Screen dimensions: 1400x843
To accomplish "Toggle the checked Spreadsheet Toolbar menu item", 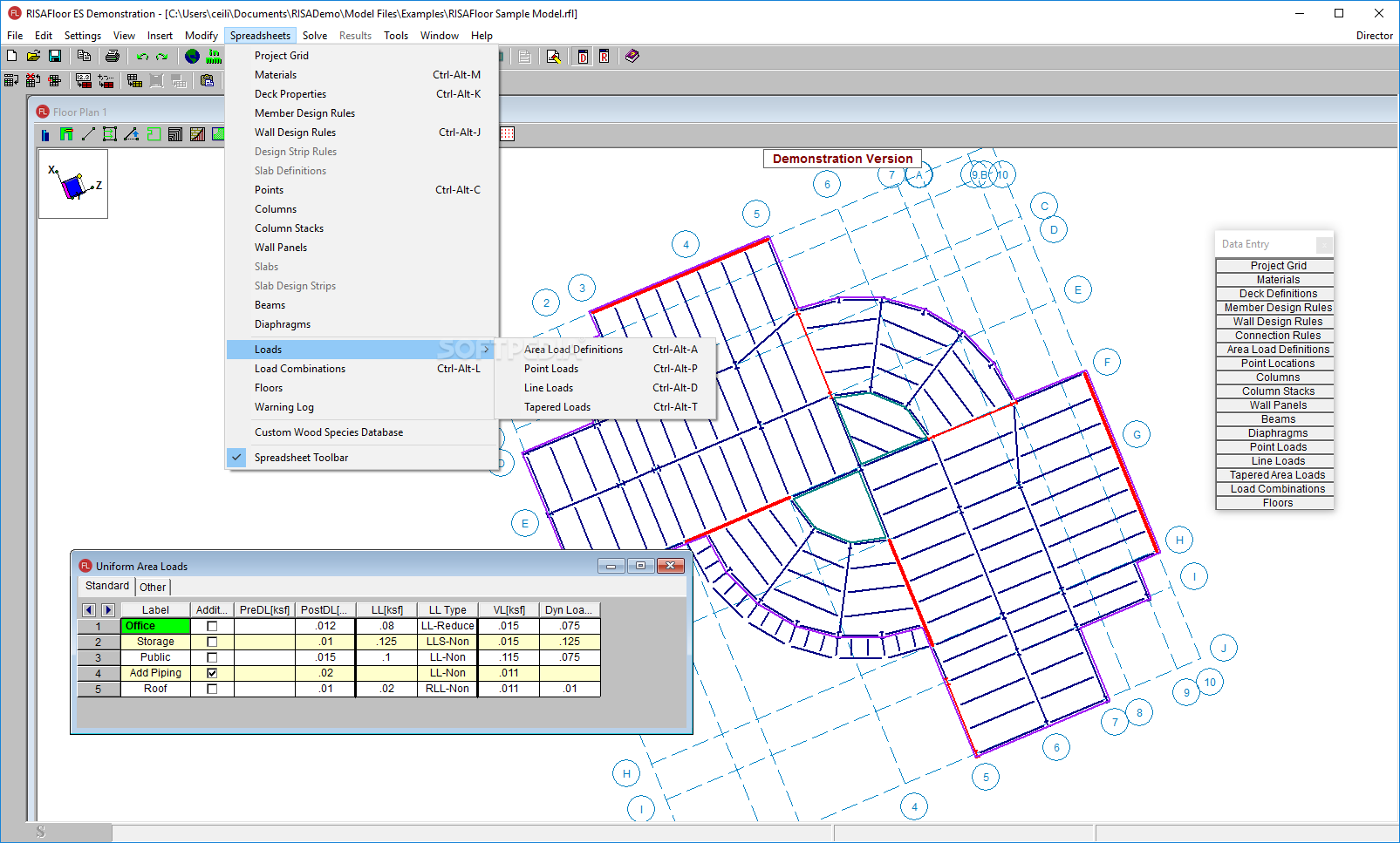I will pos(362,458).
